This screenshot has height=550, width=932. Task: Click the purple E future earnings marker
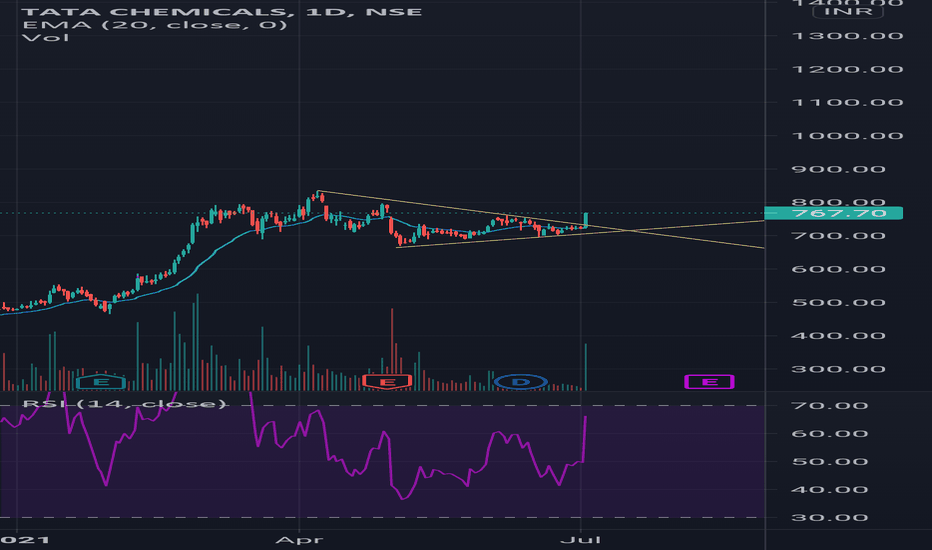pyautogui.click(x=709, y=382)
